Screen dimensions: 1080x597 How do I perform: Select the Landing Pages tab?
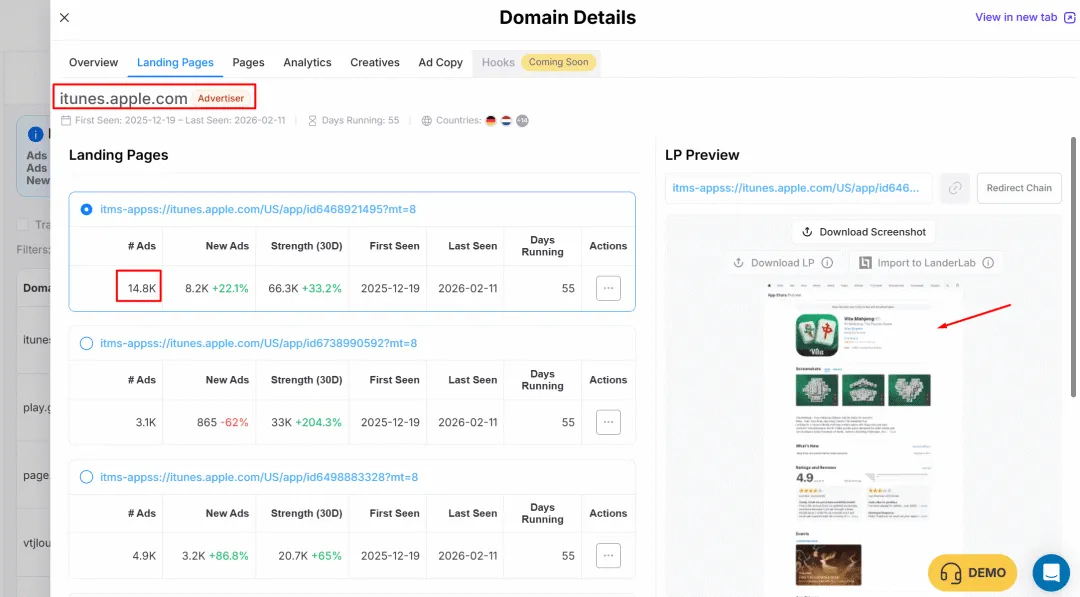175,62
